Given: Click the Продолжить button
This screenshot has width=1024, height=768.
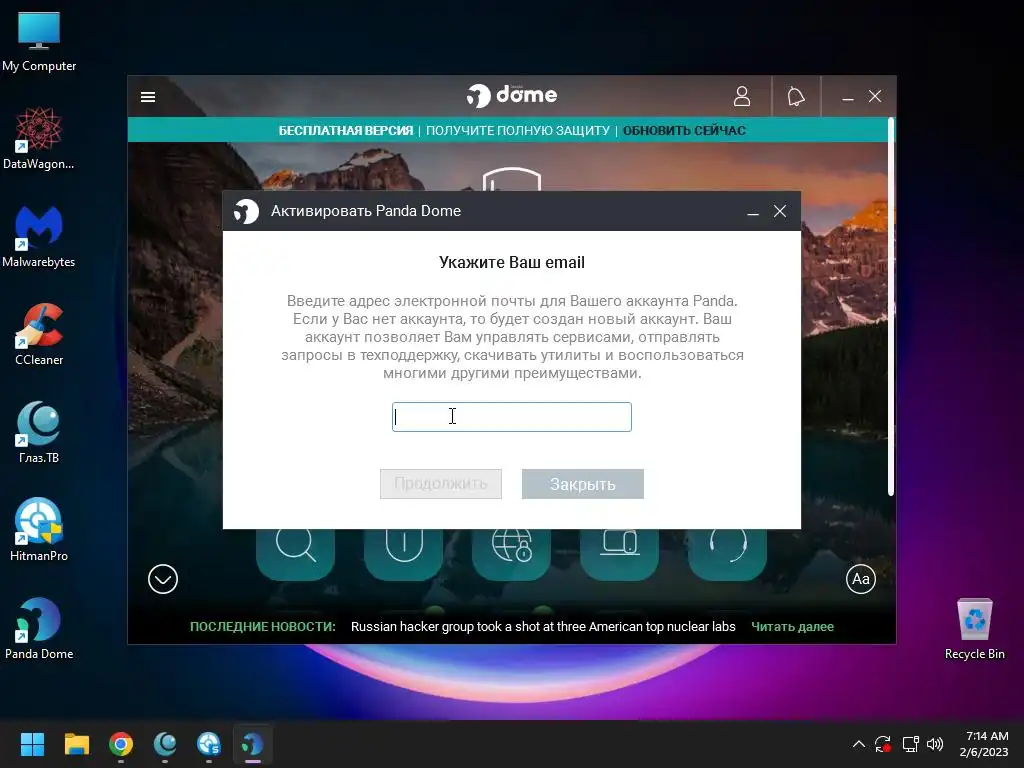Looking at the screenshot, I should [441, 484].
